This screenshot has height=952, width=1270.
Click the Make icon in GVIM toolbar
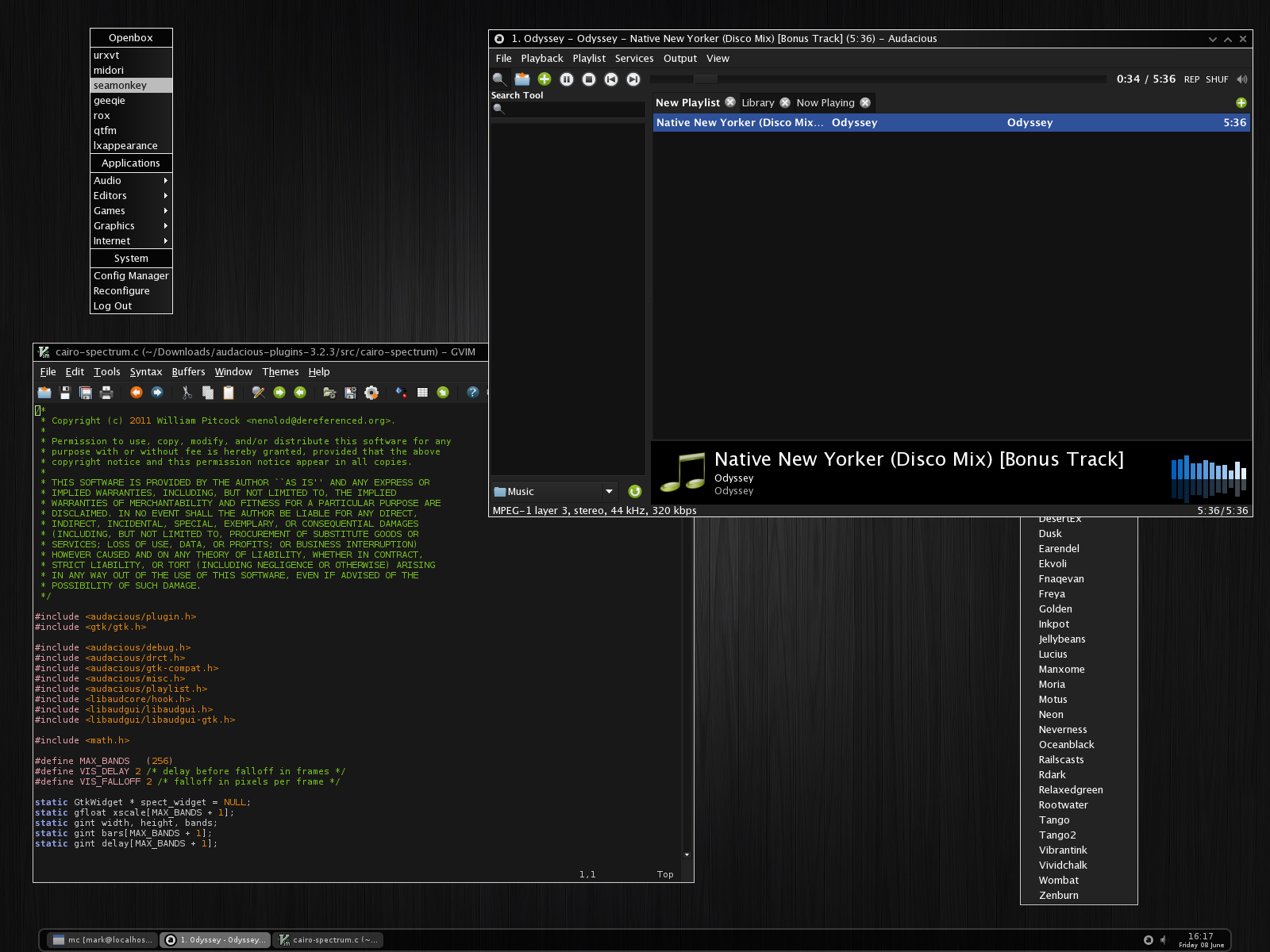point(402,392)
